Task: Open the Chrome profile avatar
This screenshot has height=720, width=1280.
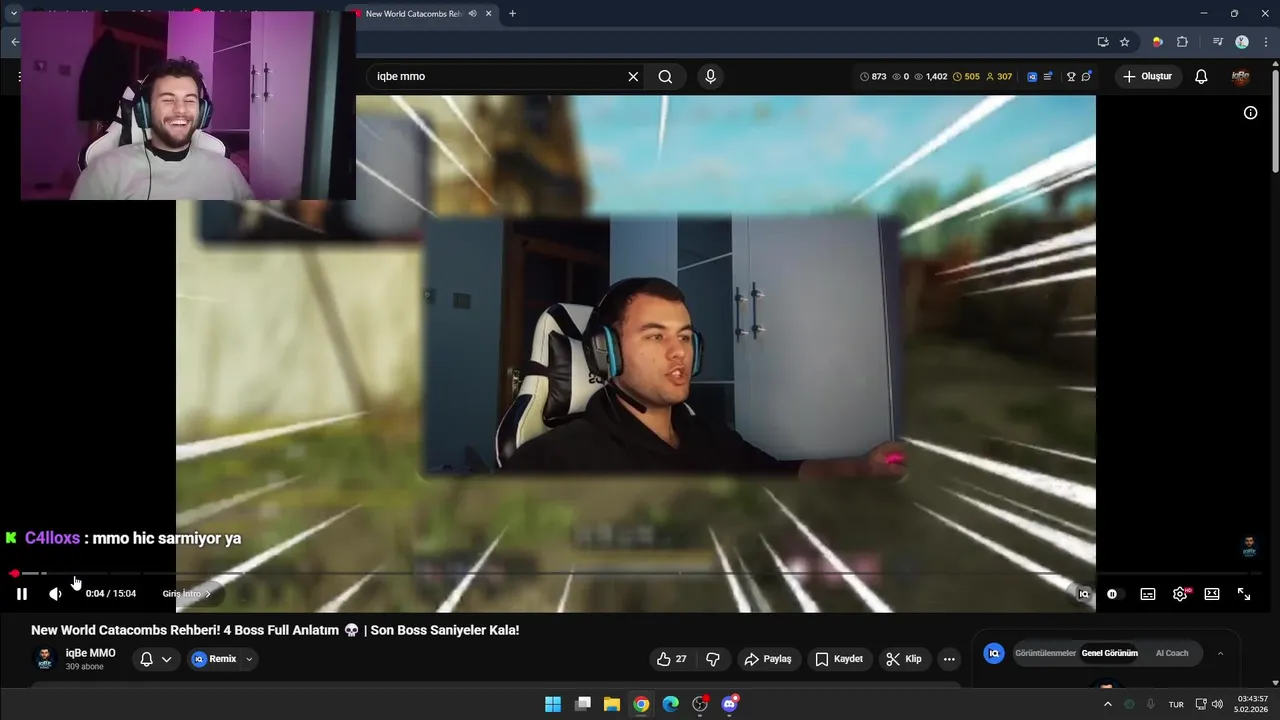Action: (x=1242, y=42)
